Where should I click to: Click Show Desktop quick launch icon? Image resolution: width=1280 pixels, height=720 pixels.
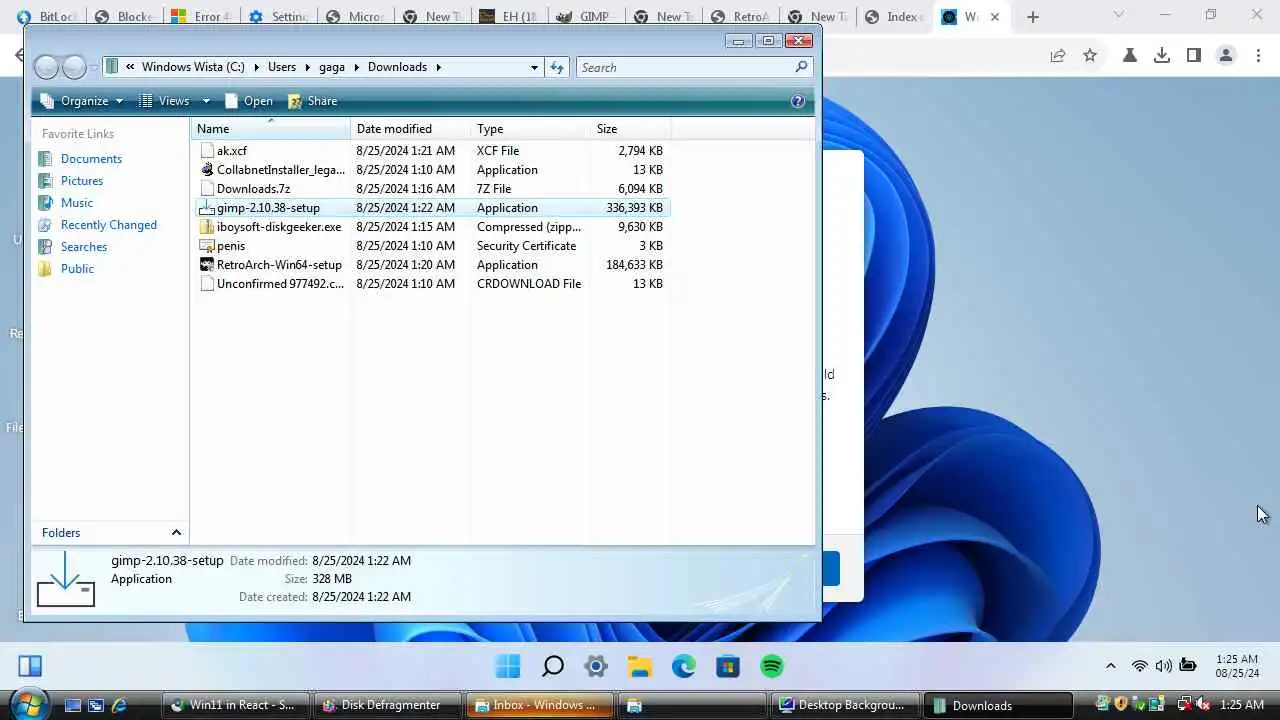pos(73,705)
